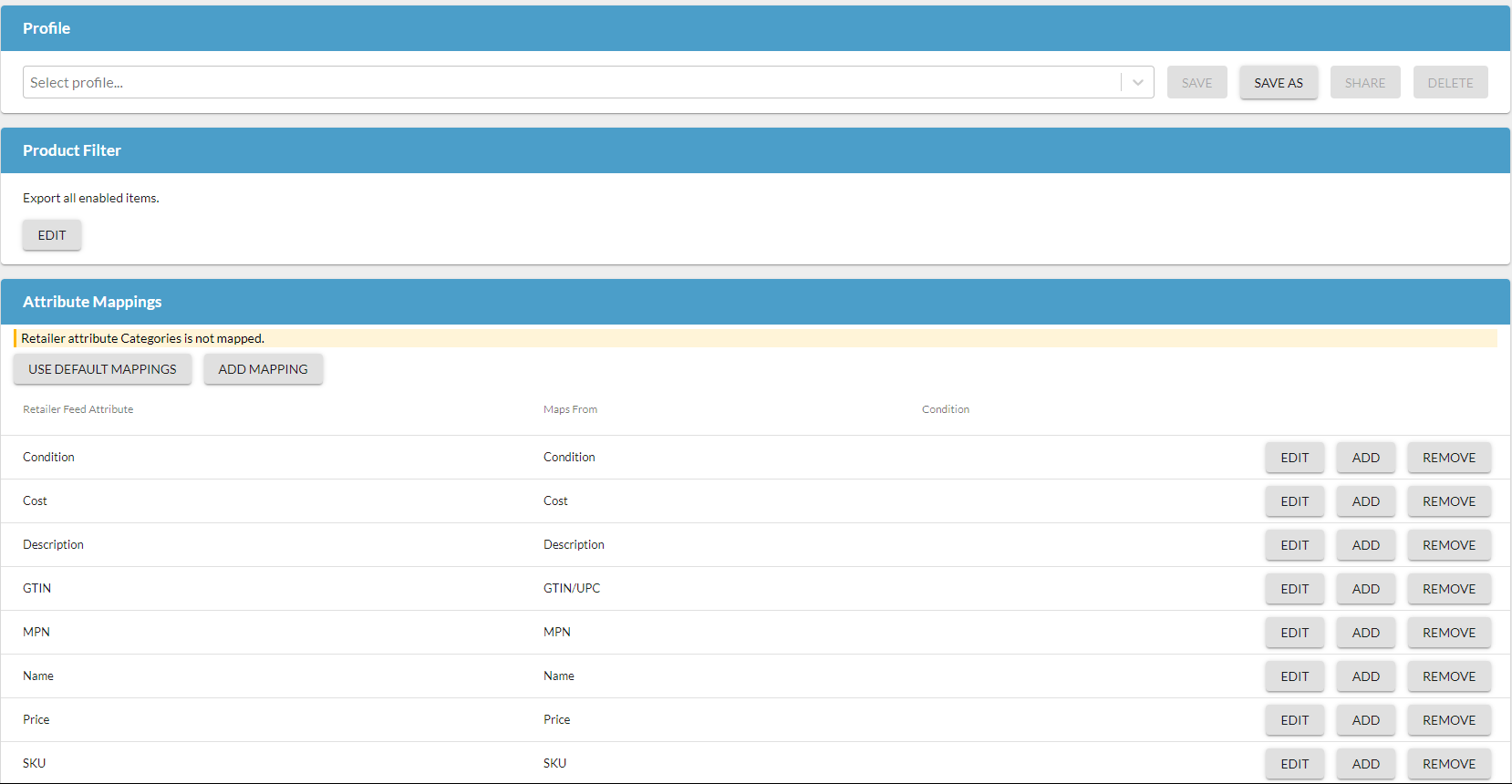
Task: Remove the Description attribute mapping
Action: click(x=1448, y=545)
